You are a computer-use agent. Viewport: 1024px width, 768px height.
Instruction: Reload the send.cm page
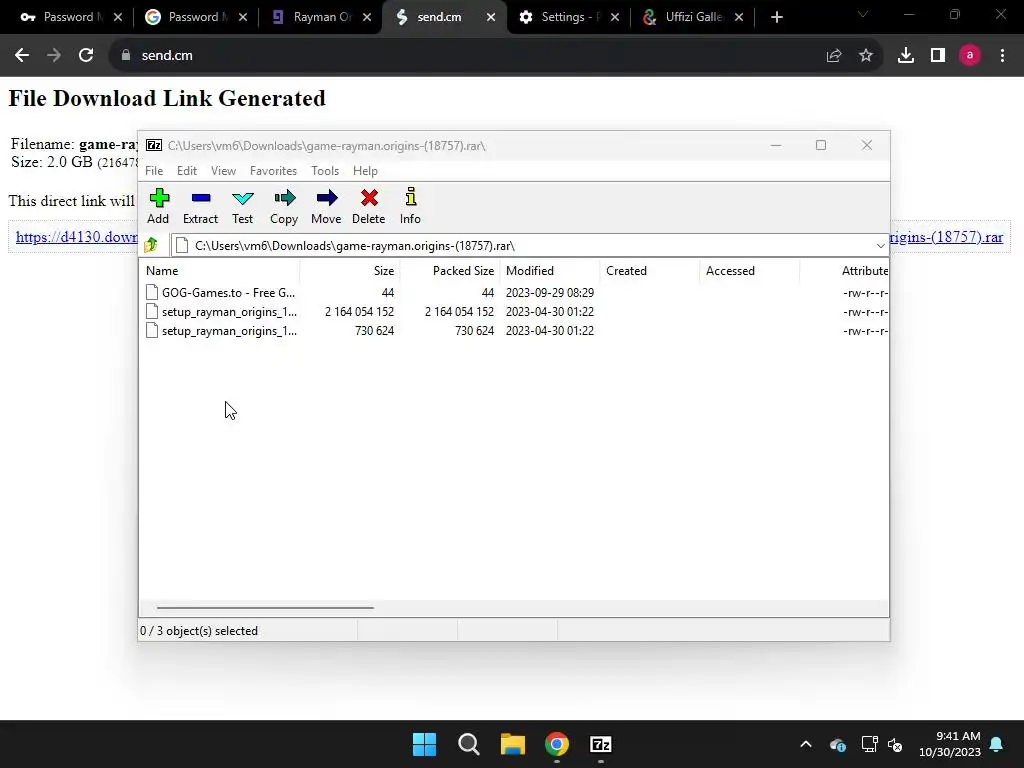(86, 56)
